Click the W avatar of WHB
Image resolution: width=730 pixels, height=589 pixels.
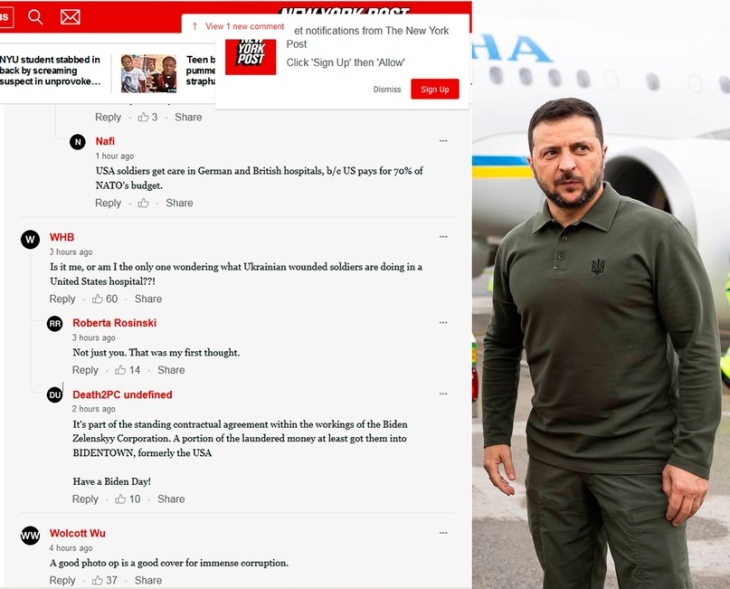(30, 239)
